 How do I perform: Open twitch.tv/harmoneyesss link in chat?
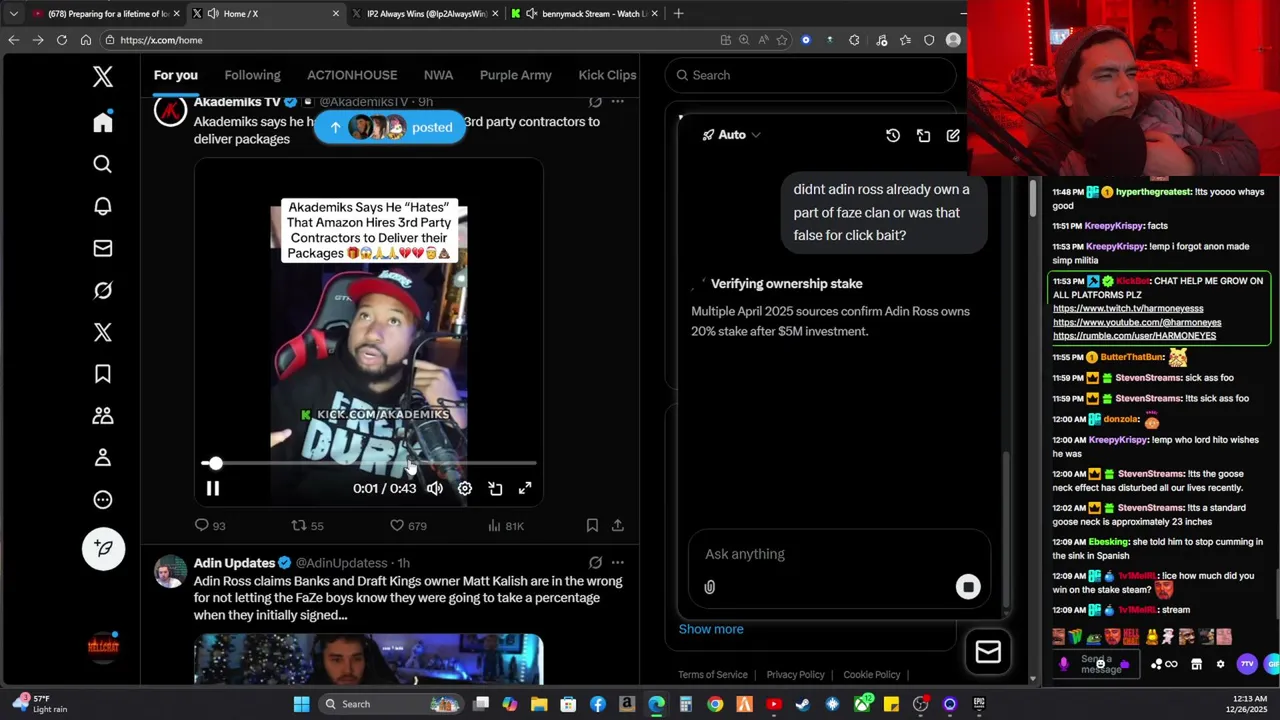click(x=1128, y=309)
